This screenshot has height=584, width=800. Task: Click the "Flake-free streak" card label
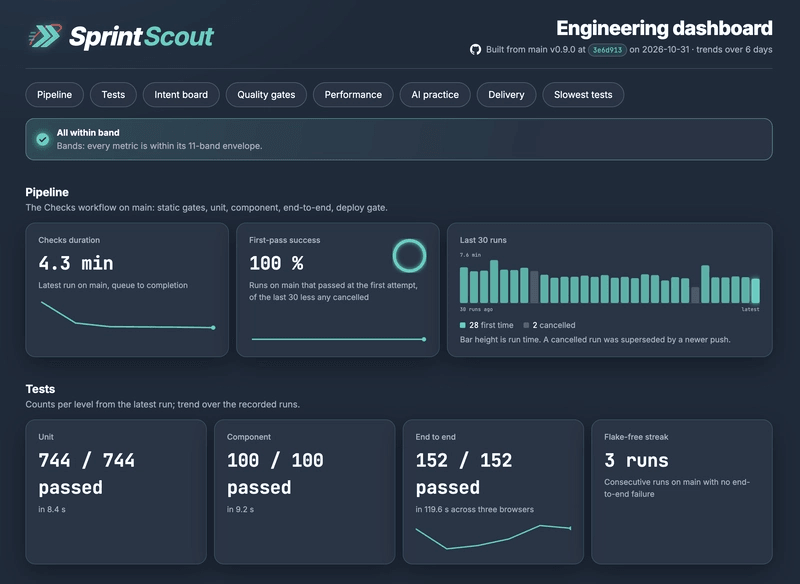coord(636,437)
